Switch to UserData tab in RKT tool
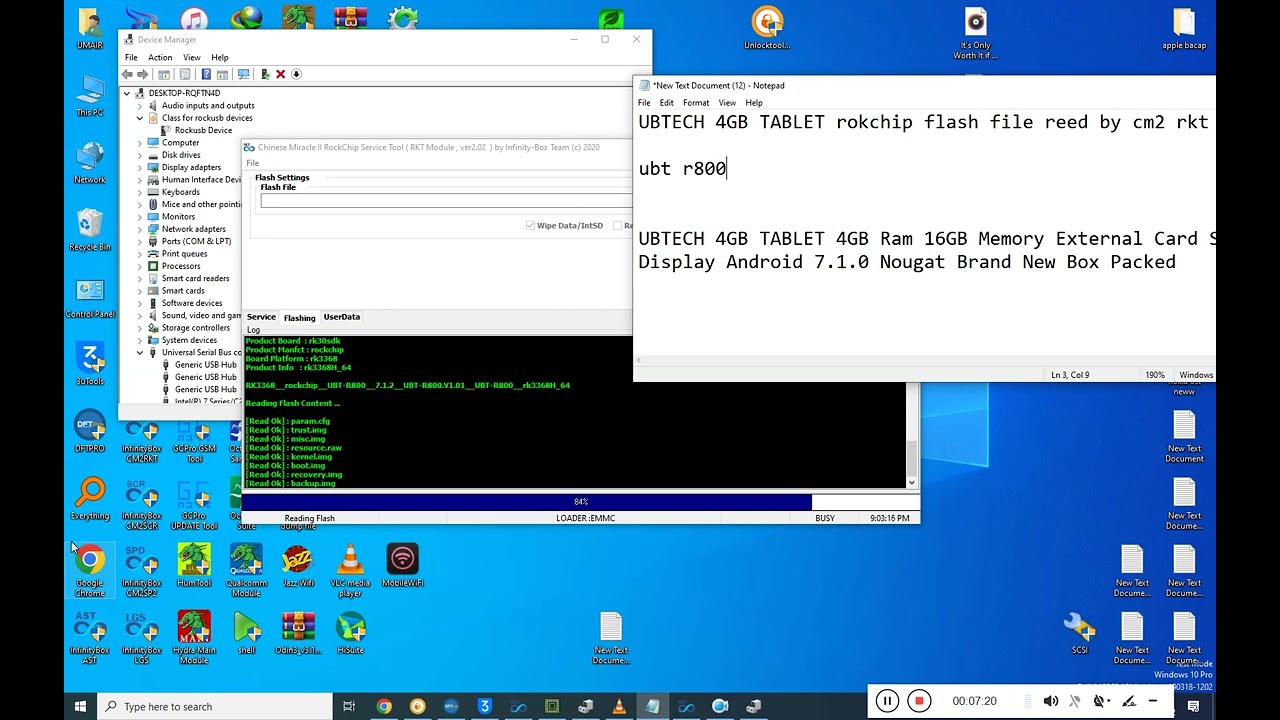Image resolution: width=1280 pixels, height=720 pixels. [x=341, y=317]
